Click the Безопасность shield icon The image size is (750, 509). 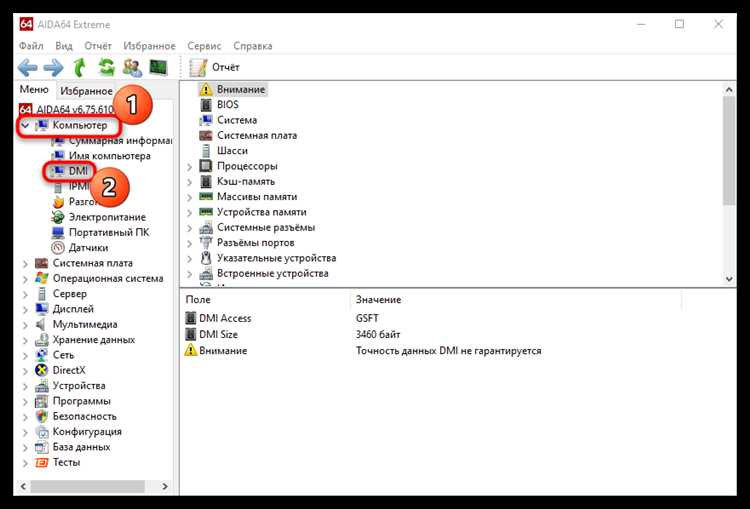click(42, 416)
